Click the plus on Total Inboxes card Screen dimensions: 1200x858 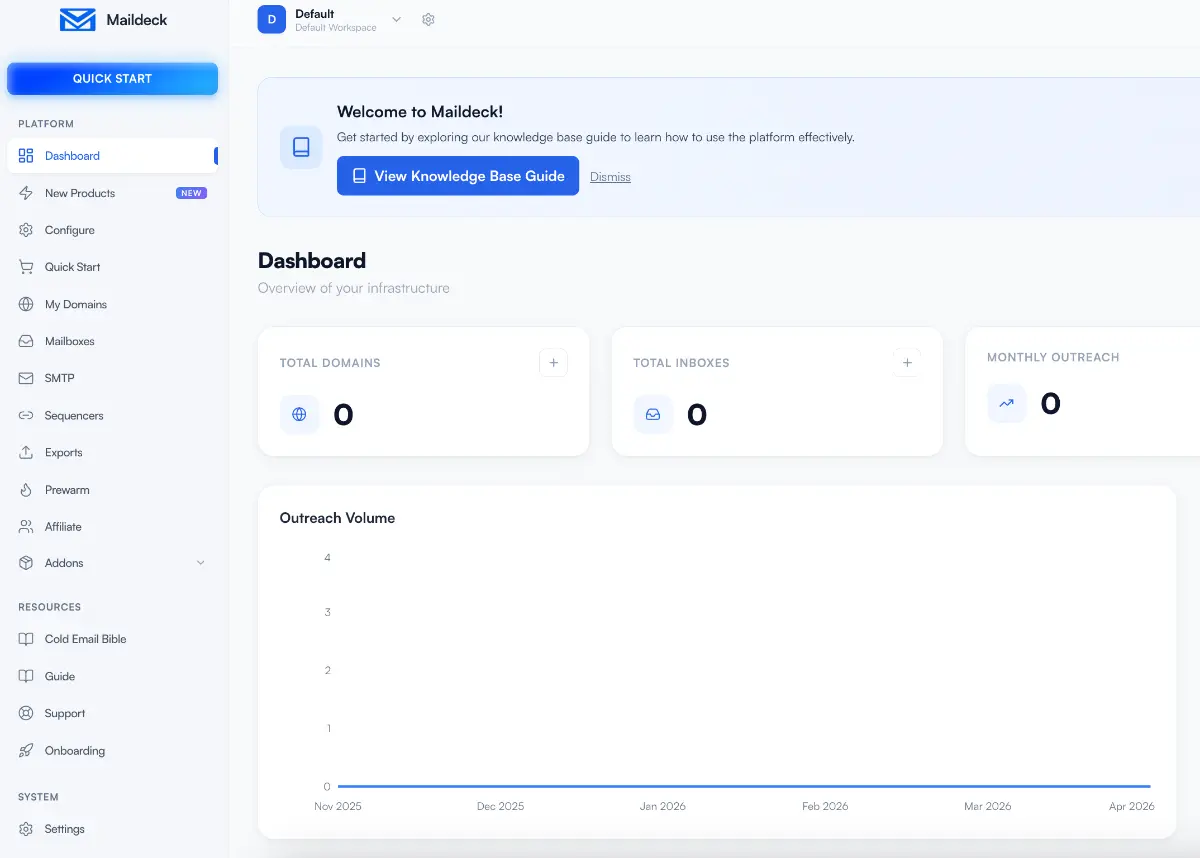click(907, 362)
